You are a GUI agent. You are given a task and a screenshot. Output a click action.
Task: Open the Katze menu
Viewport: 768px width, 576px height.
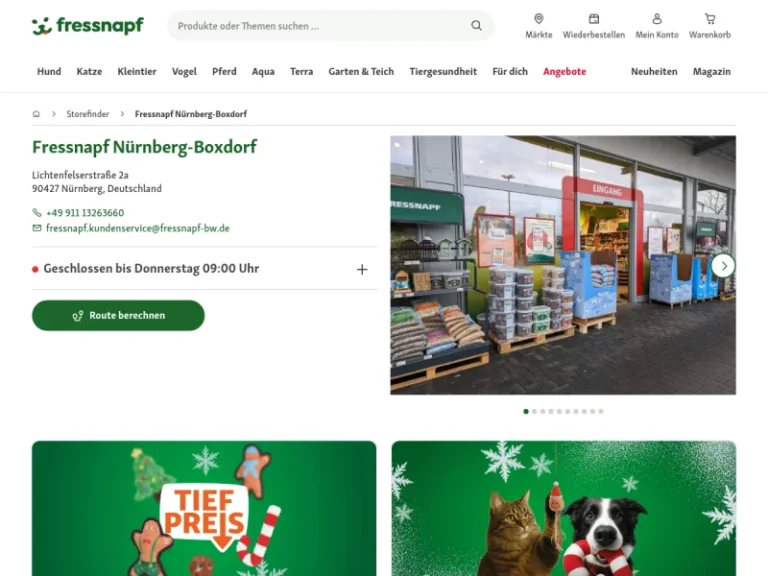89,72
